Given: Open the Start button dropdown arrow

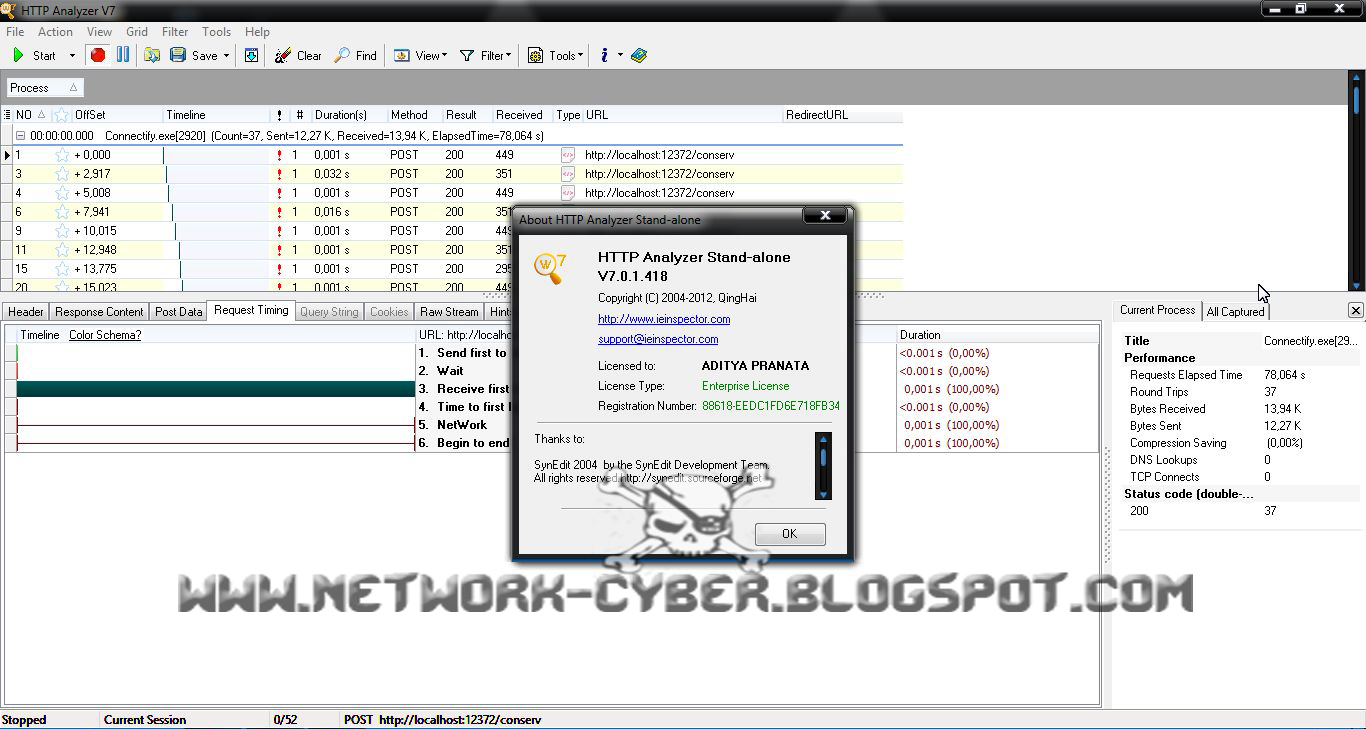Looking at the screenshot, I should (x=72, y=56).
